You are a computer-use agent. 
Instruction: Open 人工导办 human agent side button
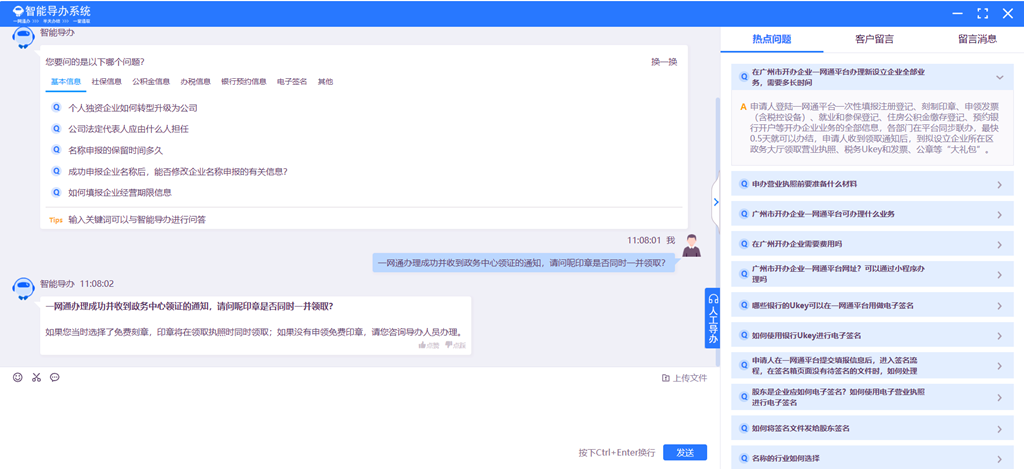click(713, 318)
